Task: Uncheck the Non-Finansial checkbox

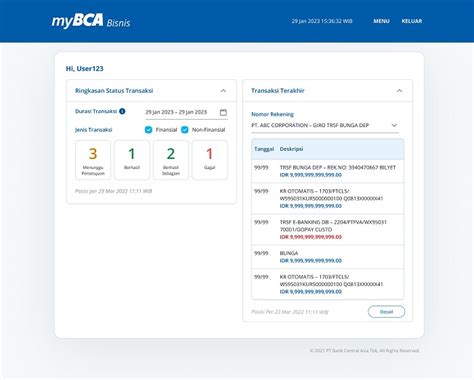Action: coord(185,130)
